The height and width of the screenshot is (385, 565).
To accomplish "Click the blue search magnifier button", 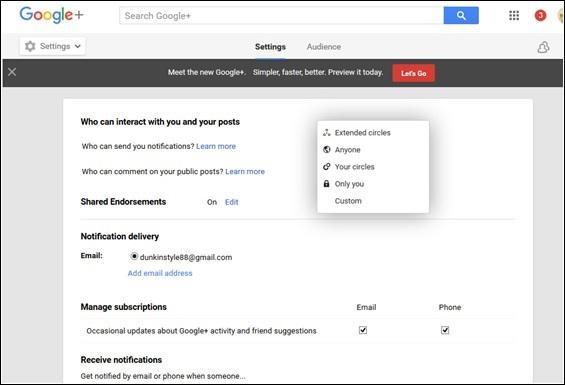I will (x=461, y=16).
